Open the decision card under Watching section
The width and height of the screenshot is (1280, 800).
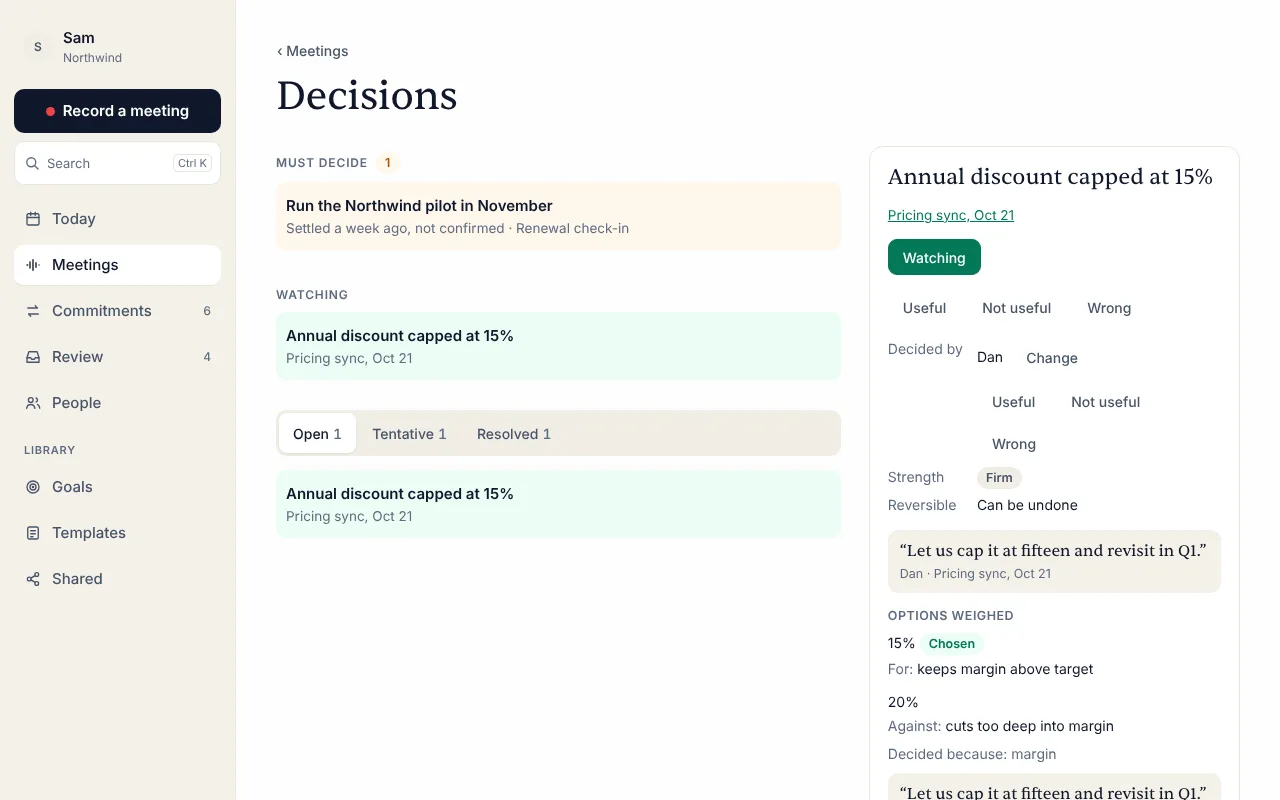[558, 346]
